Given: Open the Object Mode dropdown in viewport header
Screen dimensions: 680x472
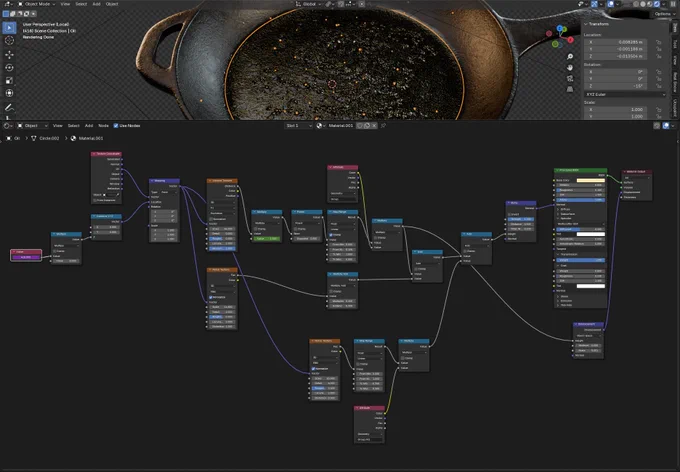Looking at the screenshot, I should tap(36, 4).
